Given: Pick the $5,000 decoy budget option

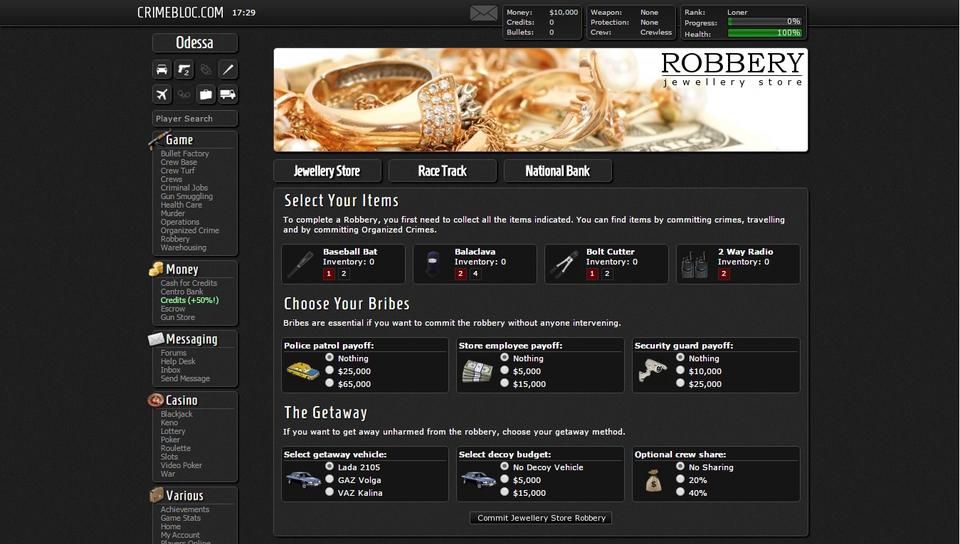Looking at the screenshot, I should pyautogui.click(x=505, y=480).
